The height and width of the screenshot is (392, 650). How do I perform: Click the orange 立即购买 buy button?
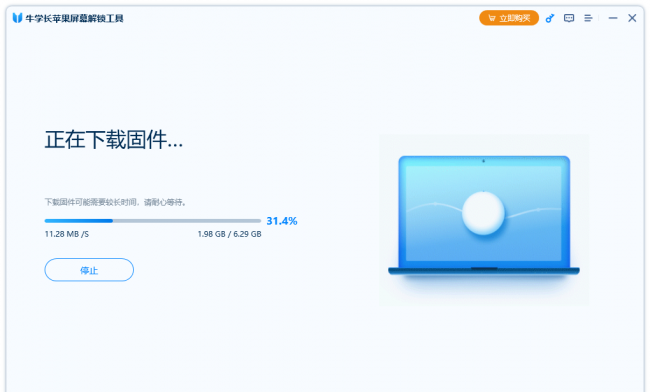pyautogui.click(x=509, y=18)
